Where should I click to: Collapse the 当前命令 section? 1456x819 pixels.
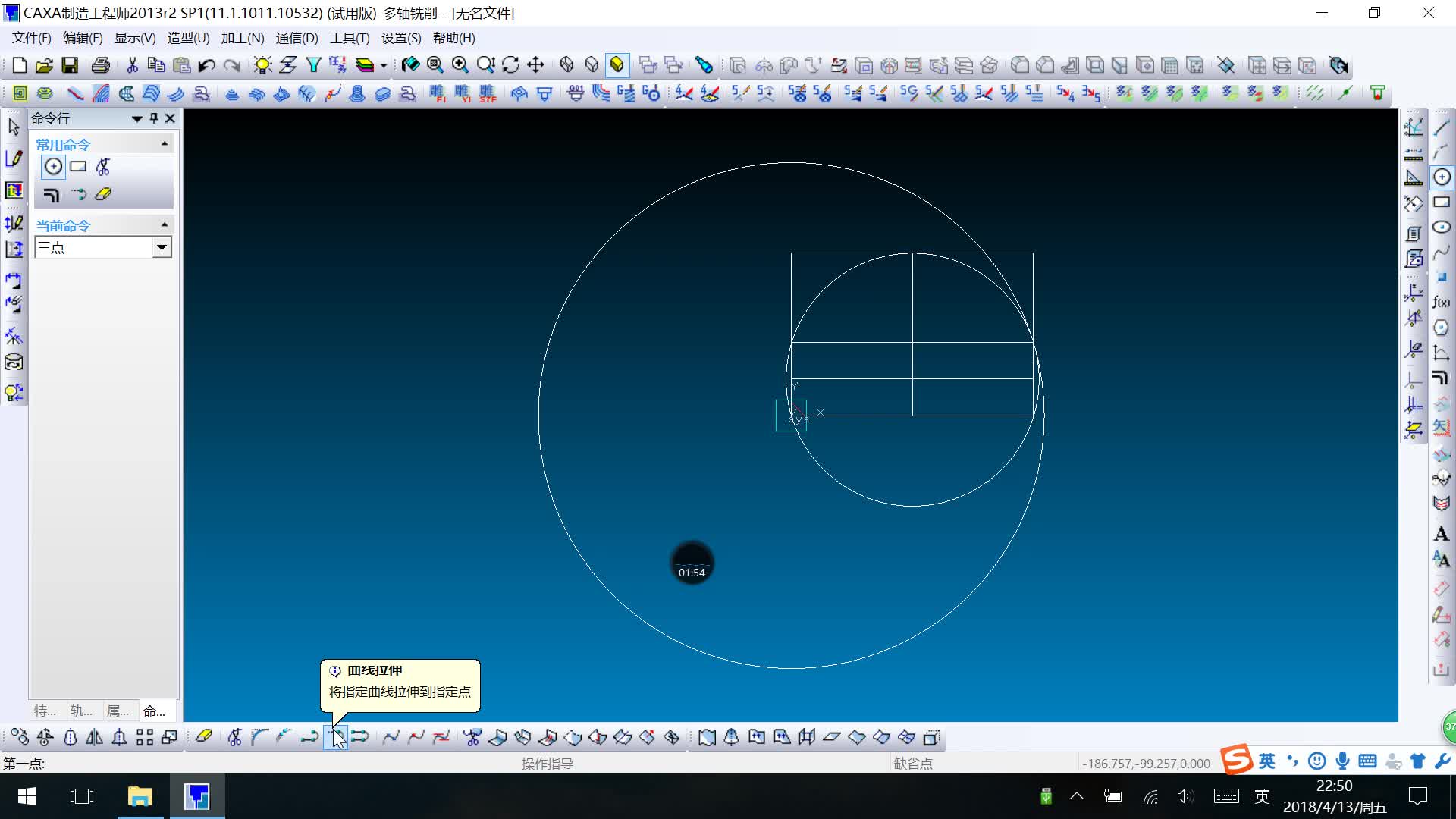tap(165, 225)
